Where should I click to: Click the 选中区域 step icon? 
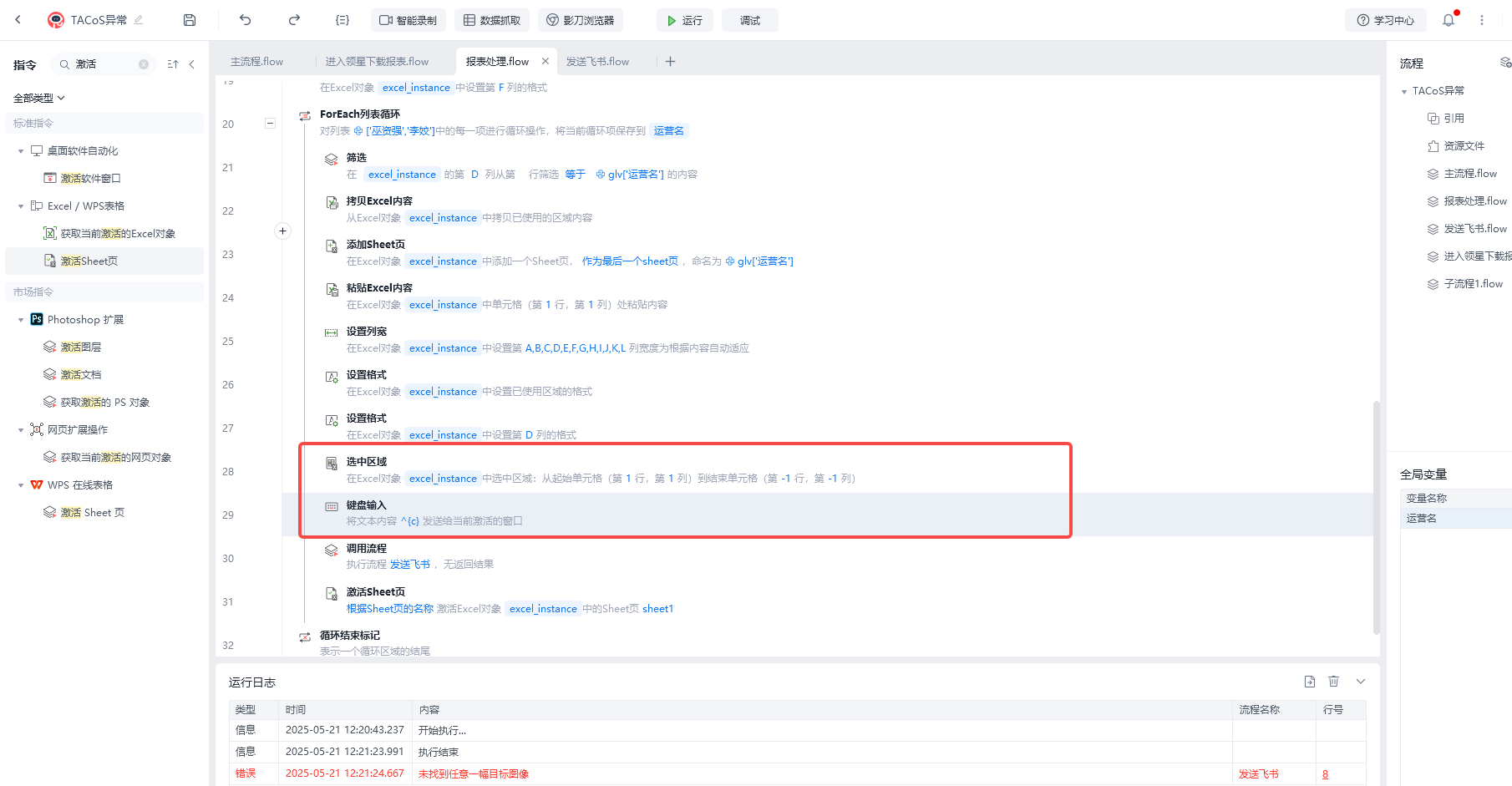(332, 463)
